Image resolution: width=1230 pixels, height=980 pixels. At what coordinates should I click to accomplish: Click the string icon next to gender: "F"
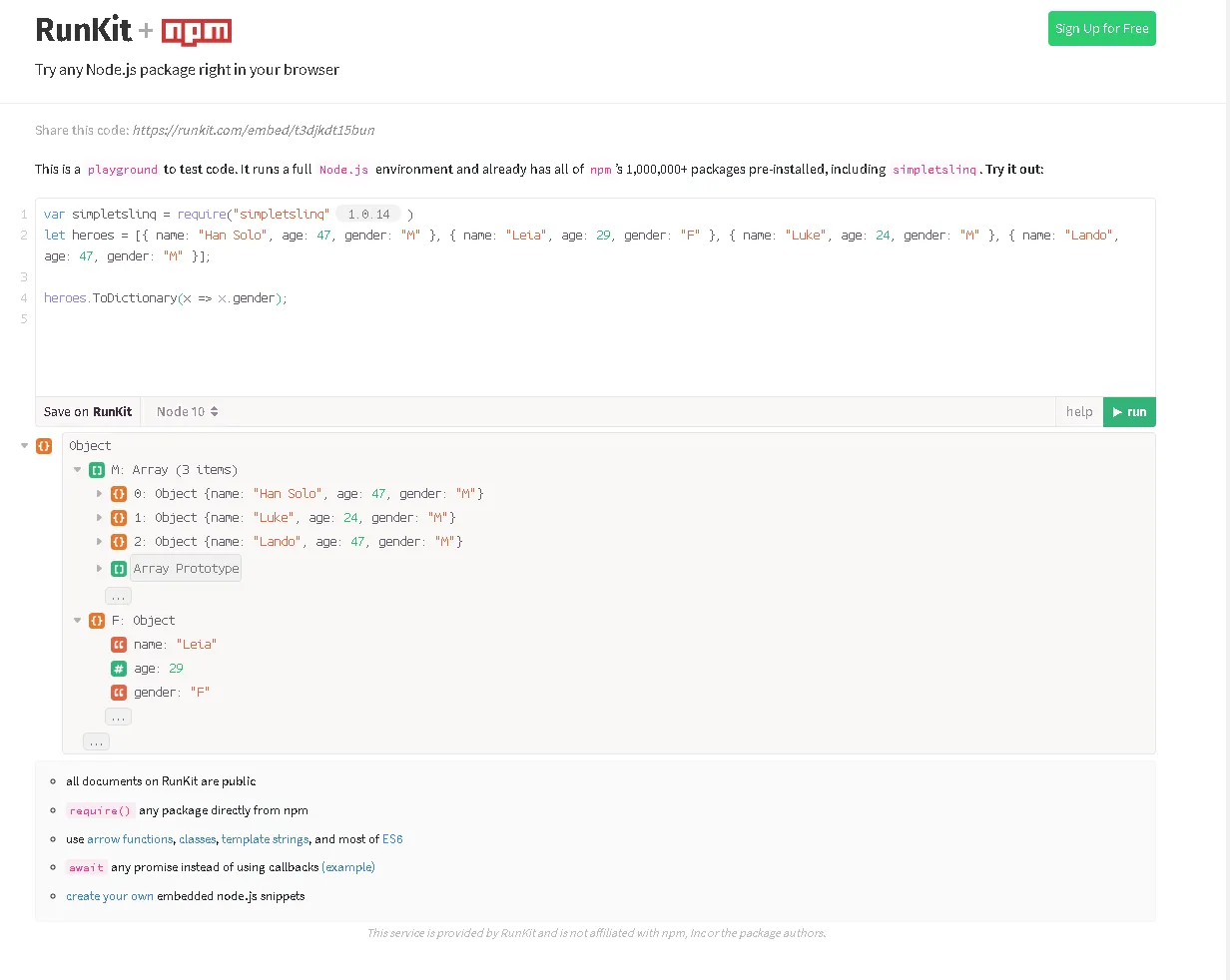click(119, 693)
